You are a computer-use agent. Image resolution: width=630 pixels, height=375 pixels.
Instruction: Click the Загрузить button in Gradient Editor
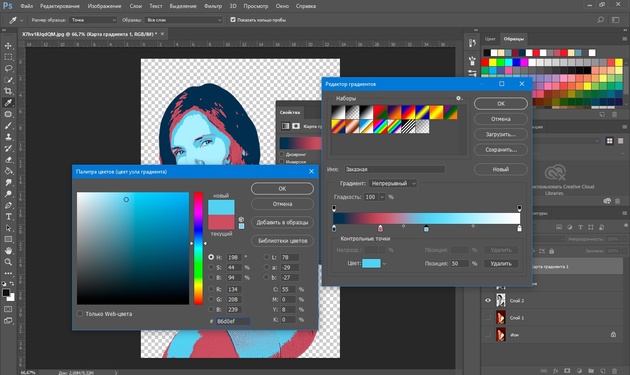coord(501,134)
